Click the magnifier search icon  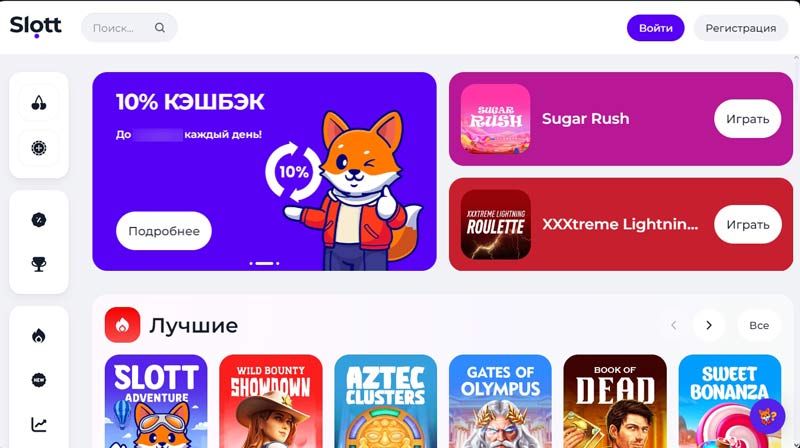pyautogui.click(x=160, y=28)
